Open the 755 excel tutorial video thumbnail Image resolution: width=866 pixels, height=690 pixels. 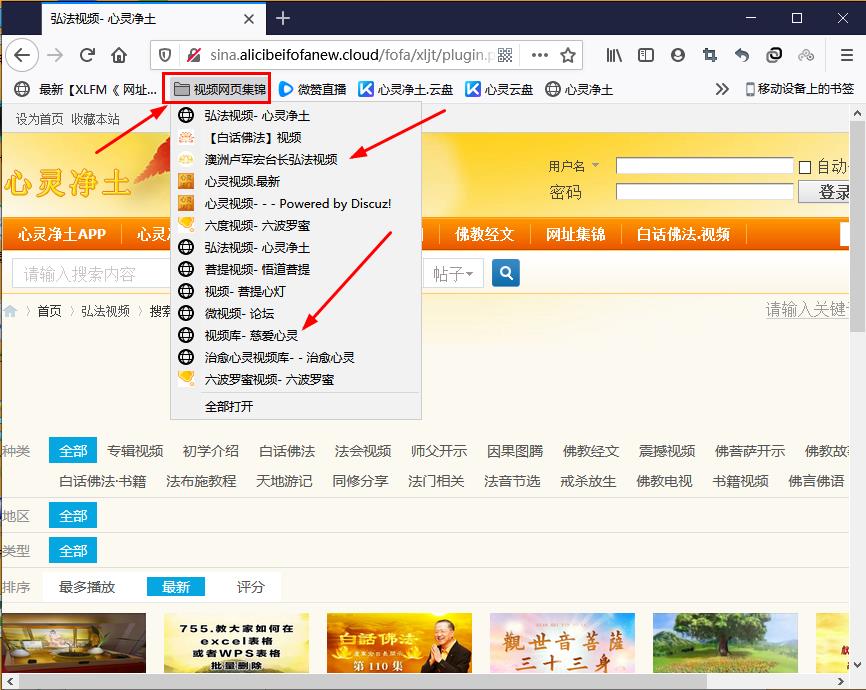(x=236, y=642)
